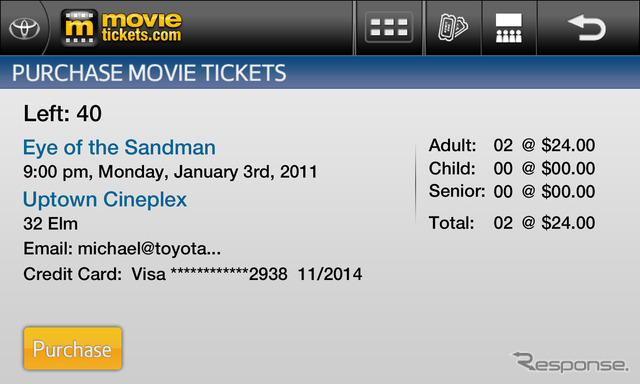Click the orange Purchase button

pos(73,348)
